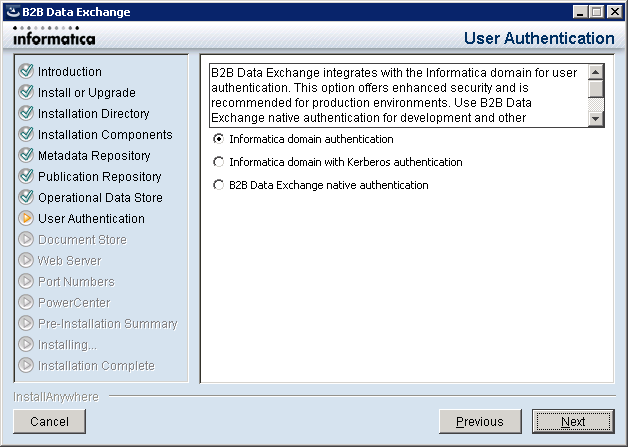Click the description text scrollbar thumb
Viewport: 628px width, 447px height.
[596, 89]
